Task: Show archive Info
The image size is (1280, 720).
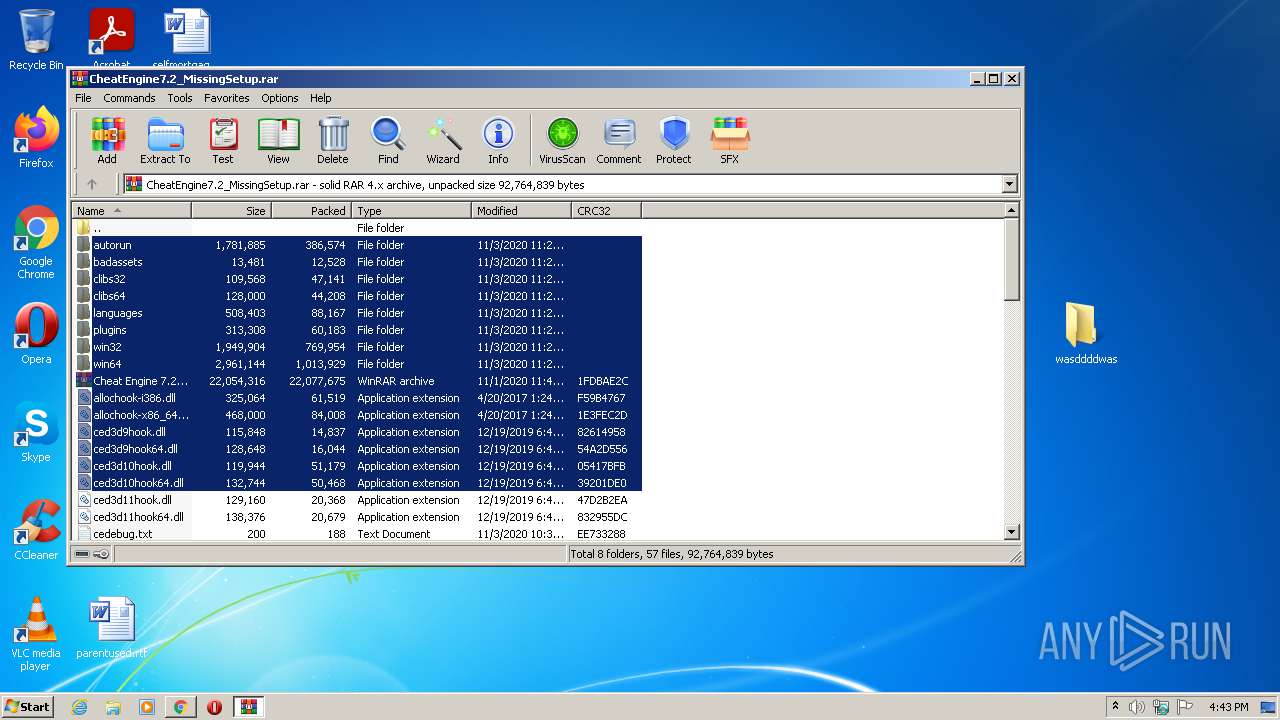Action: click(498, 141)
